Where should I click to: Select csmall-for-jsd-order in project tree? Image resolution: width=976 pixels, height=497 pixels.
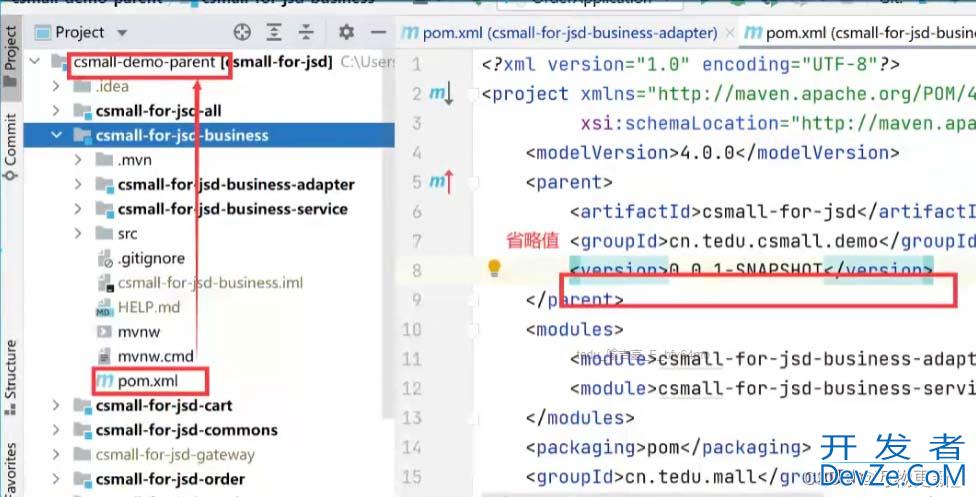coord(209,479)
